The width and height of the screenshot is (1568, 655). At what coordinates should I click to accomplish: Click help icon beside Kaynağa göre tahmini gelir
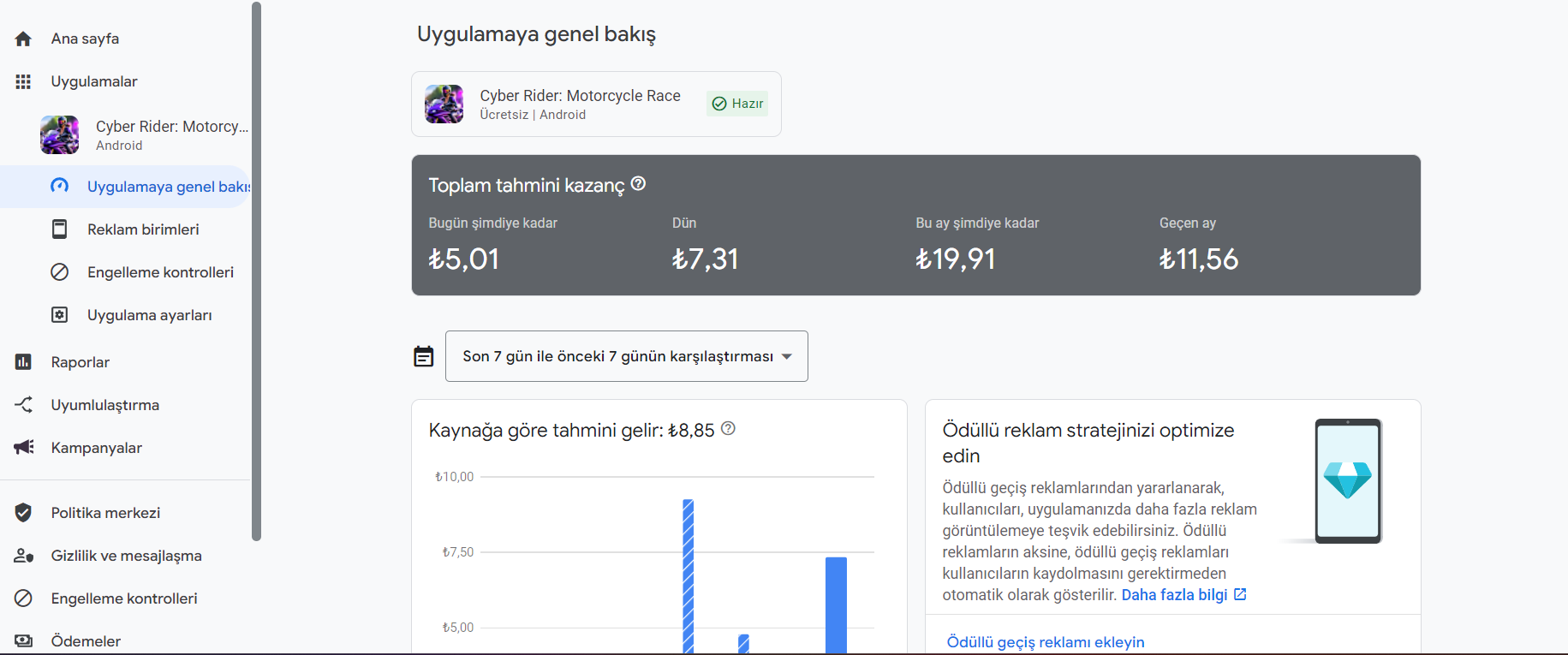coord(728,428)
